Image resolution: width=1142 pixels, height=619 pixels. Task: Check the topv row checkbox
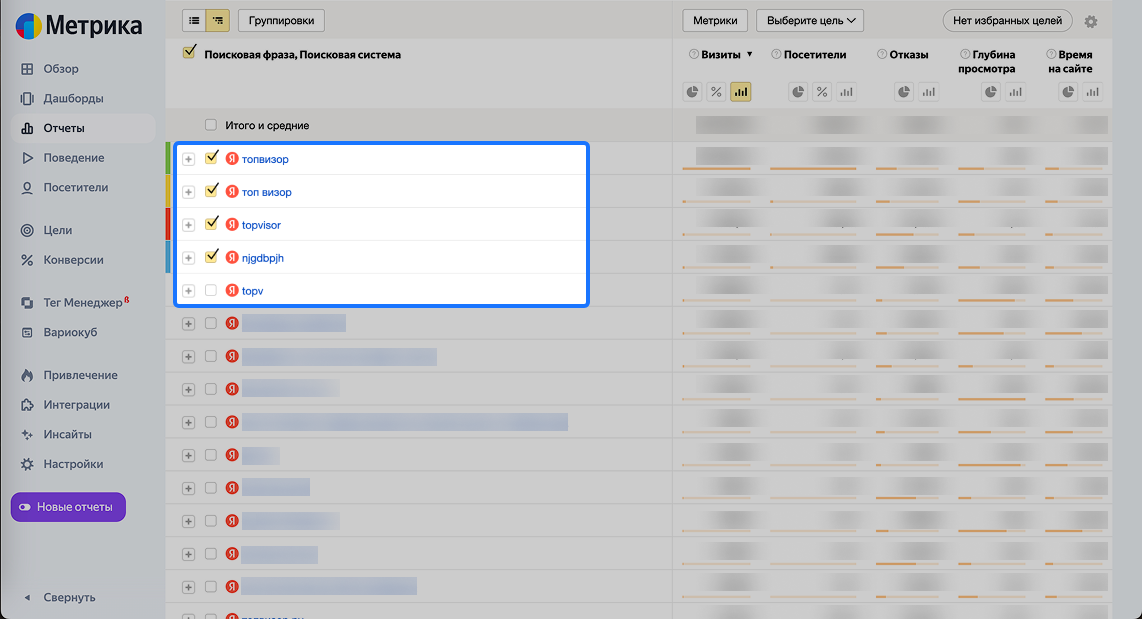click(210, 290)
